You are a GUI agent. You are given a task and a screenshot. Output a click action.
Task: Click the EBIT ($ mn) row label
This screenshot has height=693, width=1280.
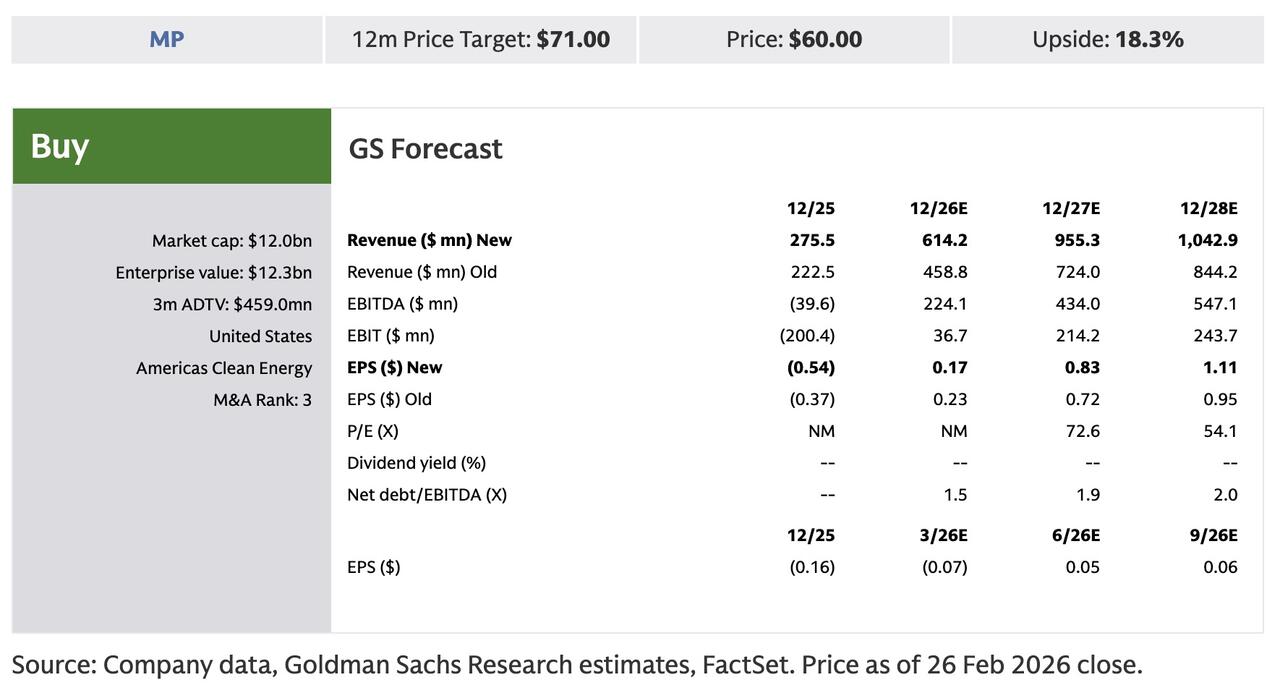click(390, 335)
